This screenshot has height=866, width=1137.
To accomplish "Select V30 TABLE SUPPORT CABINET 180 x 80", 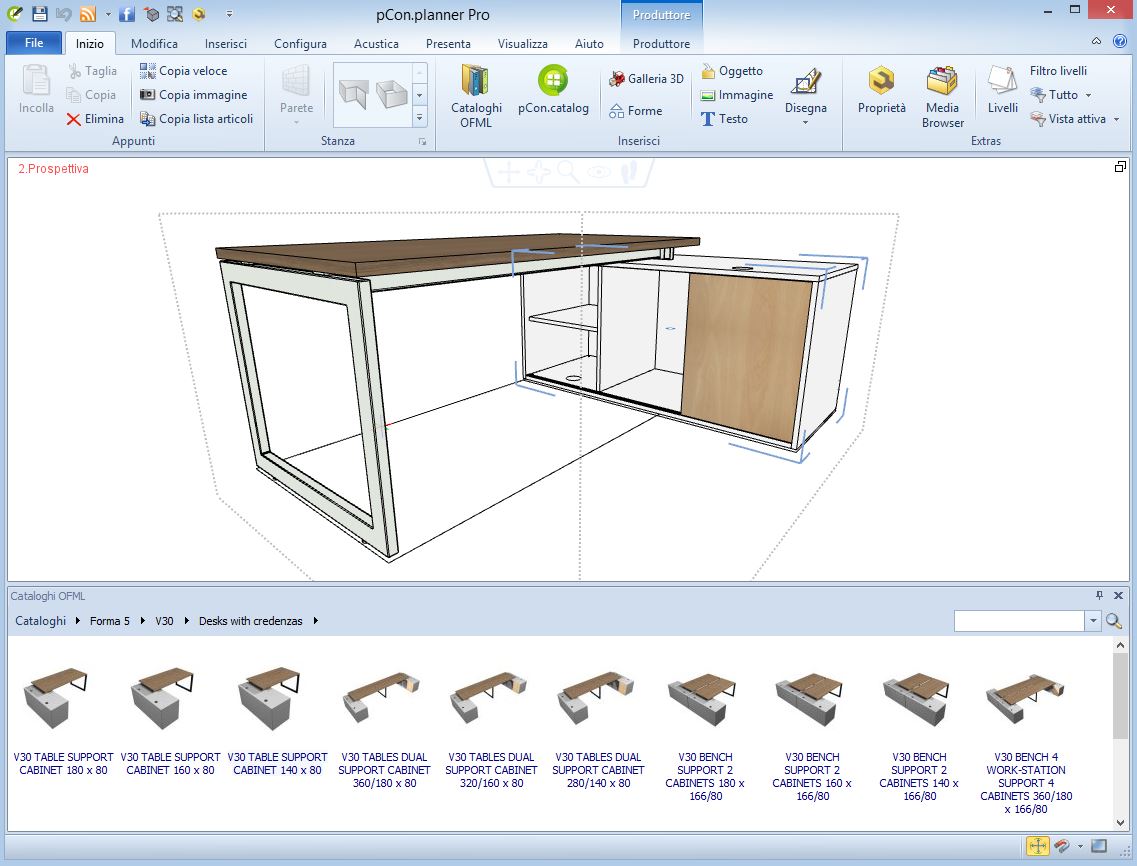I will [63, 722].
